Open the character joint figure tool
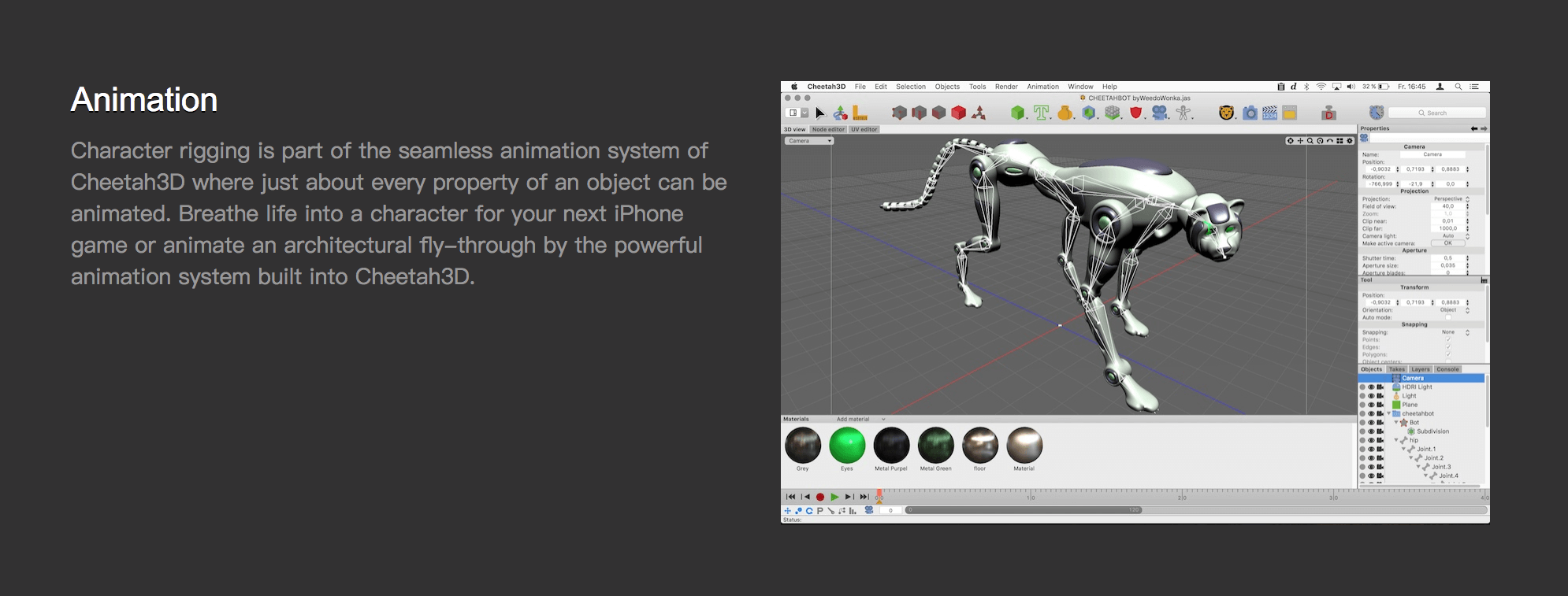The height and width of the screenshot is (596, 1568). click(1183, 113)
